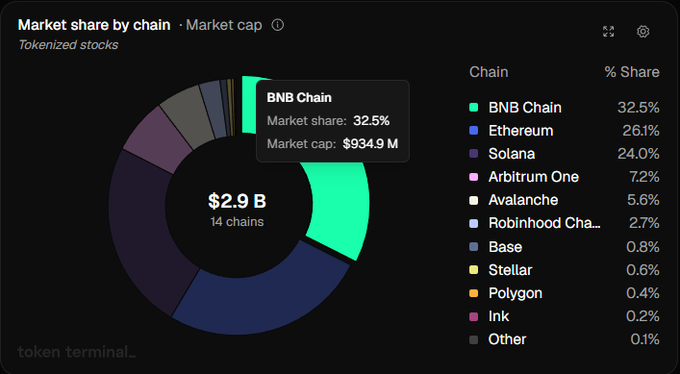Click the 32.5% share value in legend
680x374 pixels.
[638, 108]
